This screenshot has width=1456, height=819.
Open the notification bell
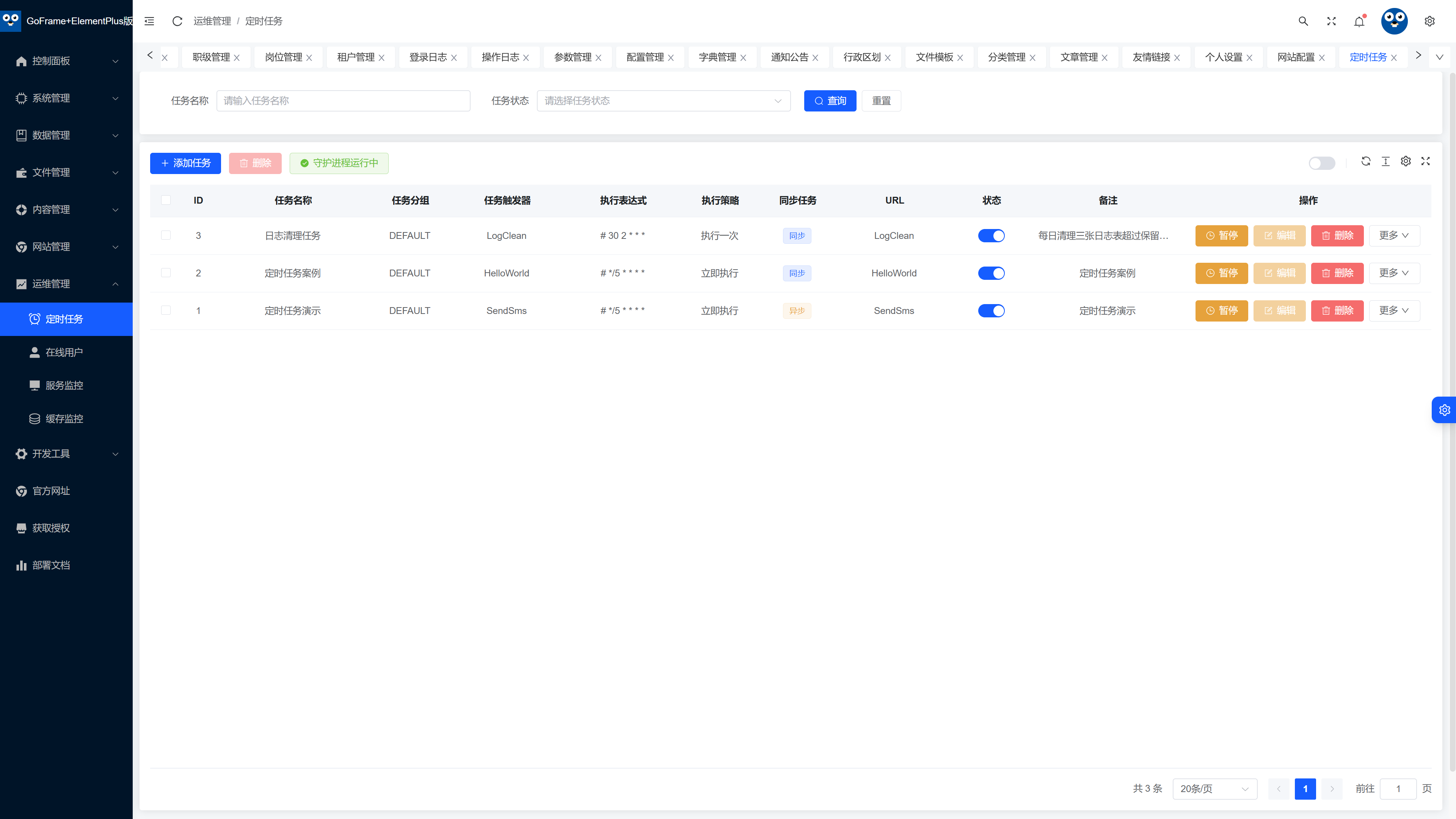click(x=1359, y=21)
